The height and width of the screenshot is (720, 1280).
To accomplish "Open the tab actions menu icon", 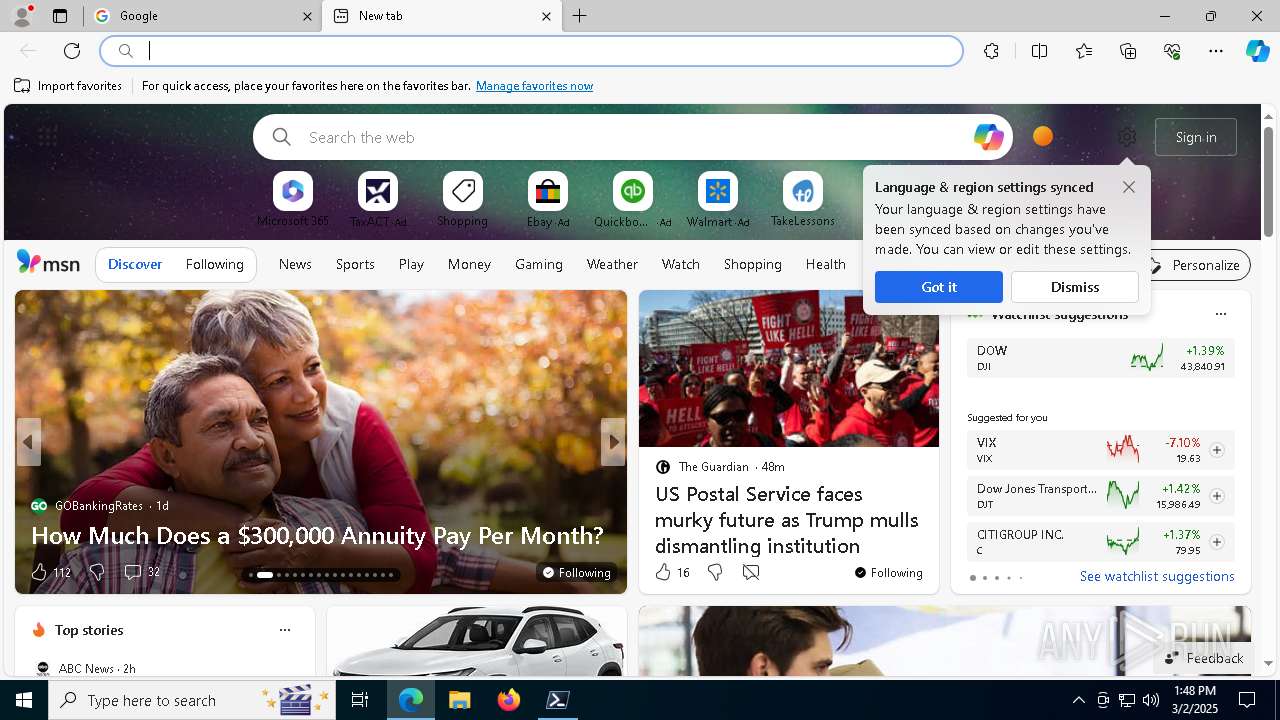I will pyautogui.click(x=60, y=16).
